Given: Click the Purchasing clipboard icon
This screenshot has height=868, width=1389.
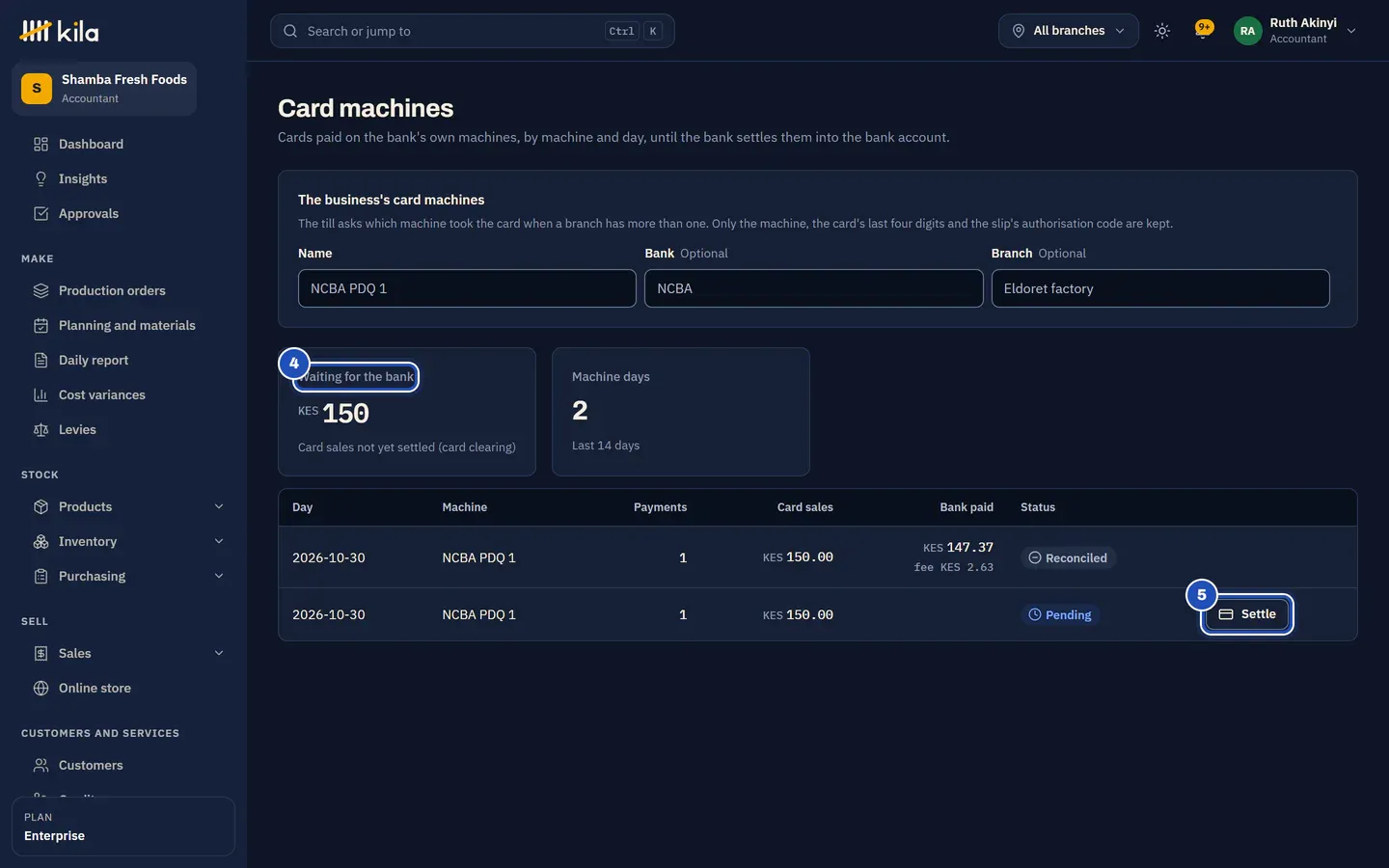Looking at the screenshot, I should (x=41, y=576).
